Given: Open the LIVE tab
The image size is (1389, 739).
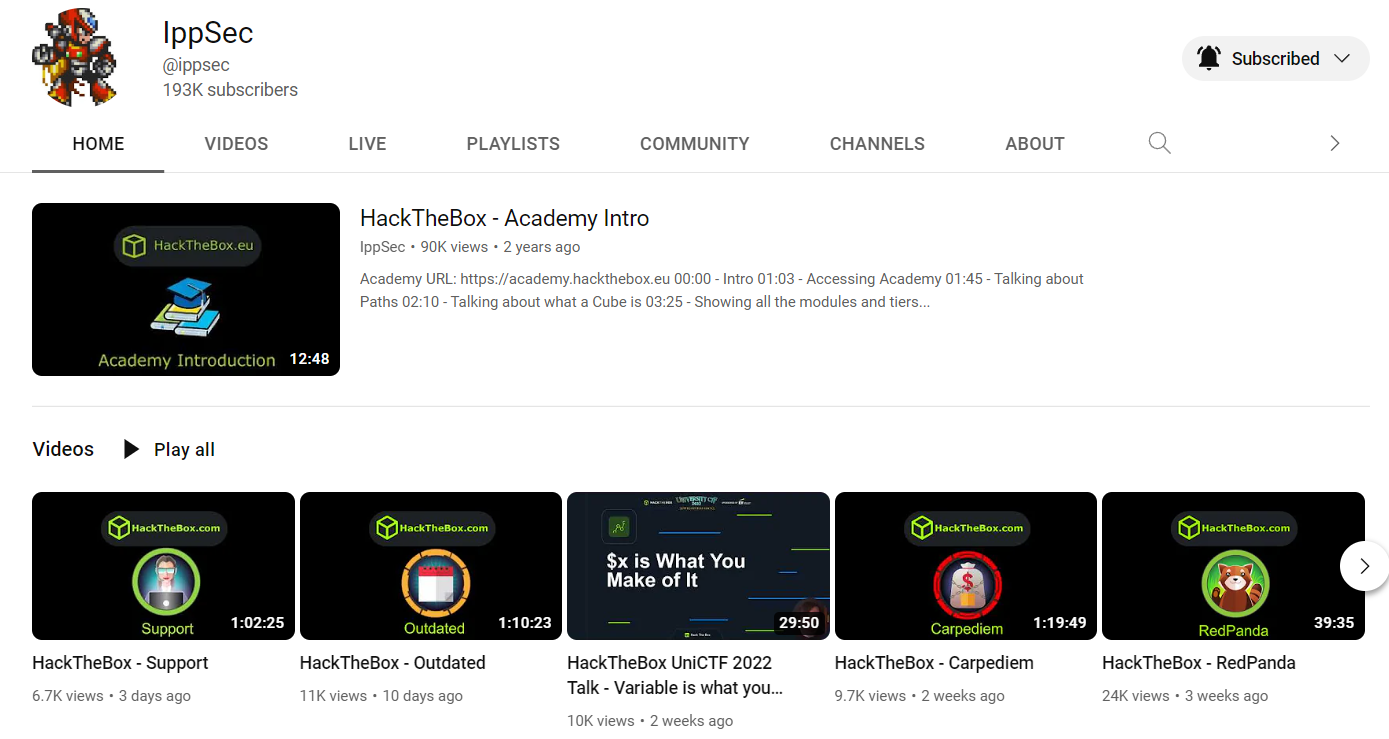Looking at the screenshot, I should coord(367,144).
